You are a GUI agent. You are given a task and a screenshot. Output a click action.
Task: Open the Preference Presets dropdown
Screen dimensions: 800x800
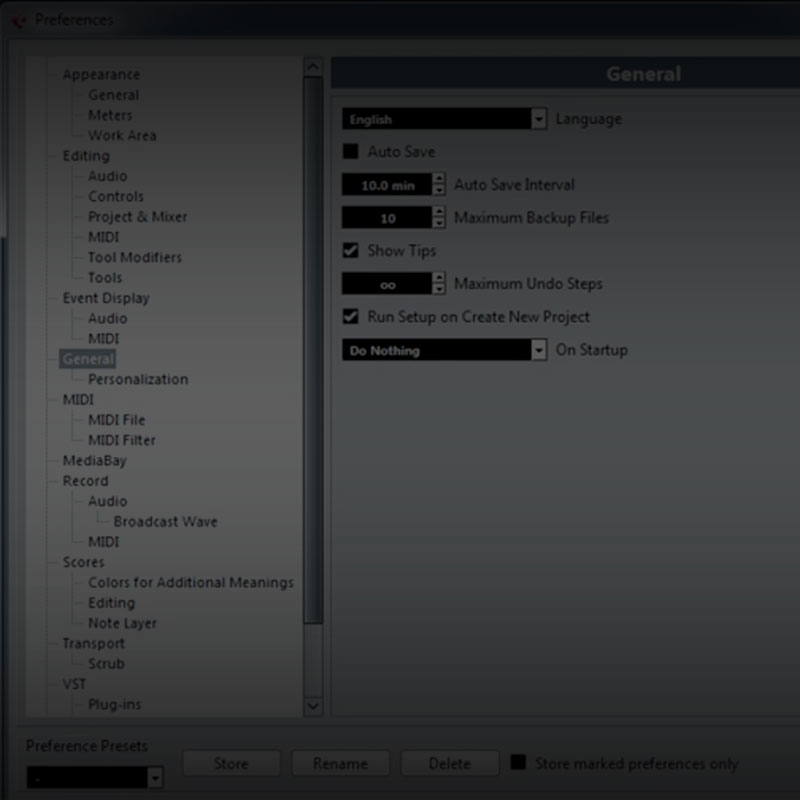click(95, 778)
